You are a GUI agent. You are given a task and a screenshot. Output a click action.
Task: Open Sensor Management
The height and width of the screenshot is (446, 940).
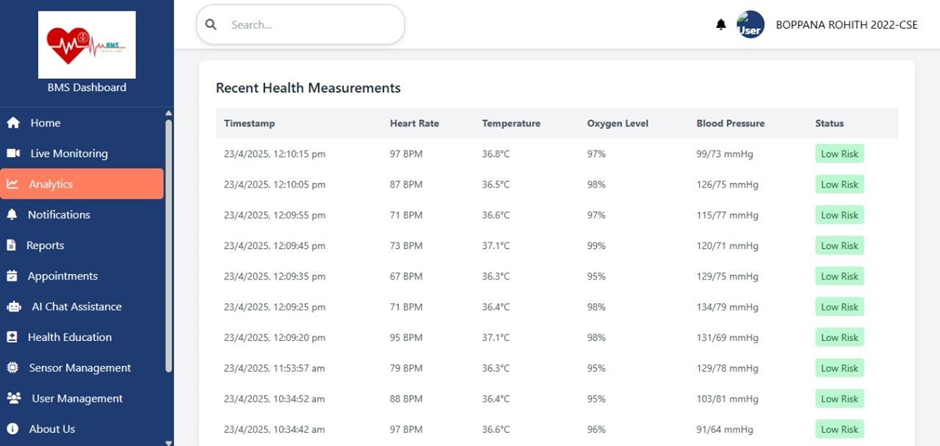coord(82,367)
